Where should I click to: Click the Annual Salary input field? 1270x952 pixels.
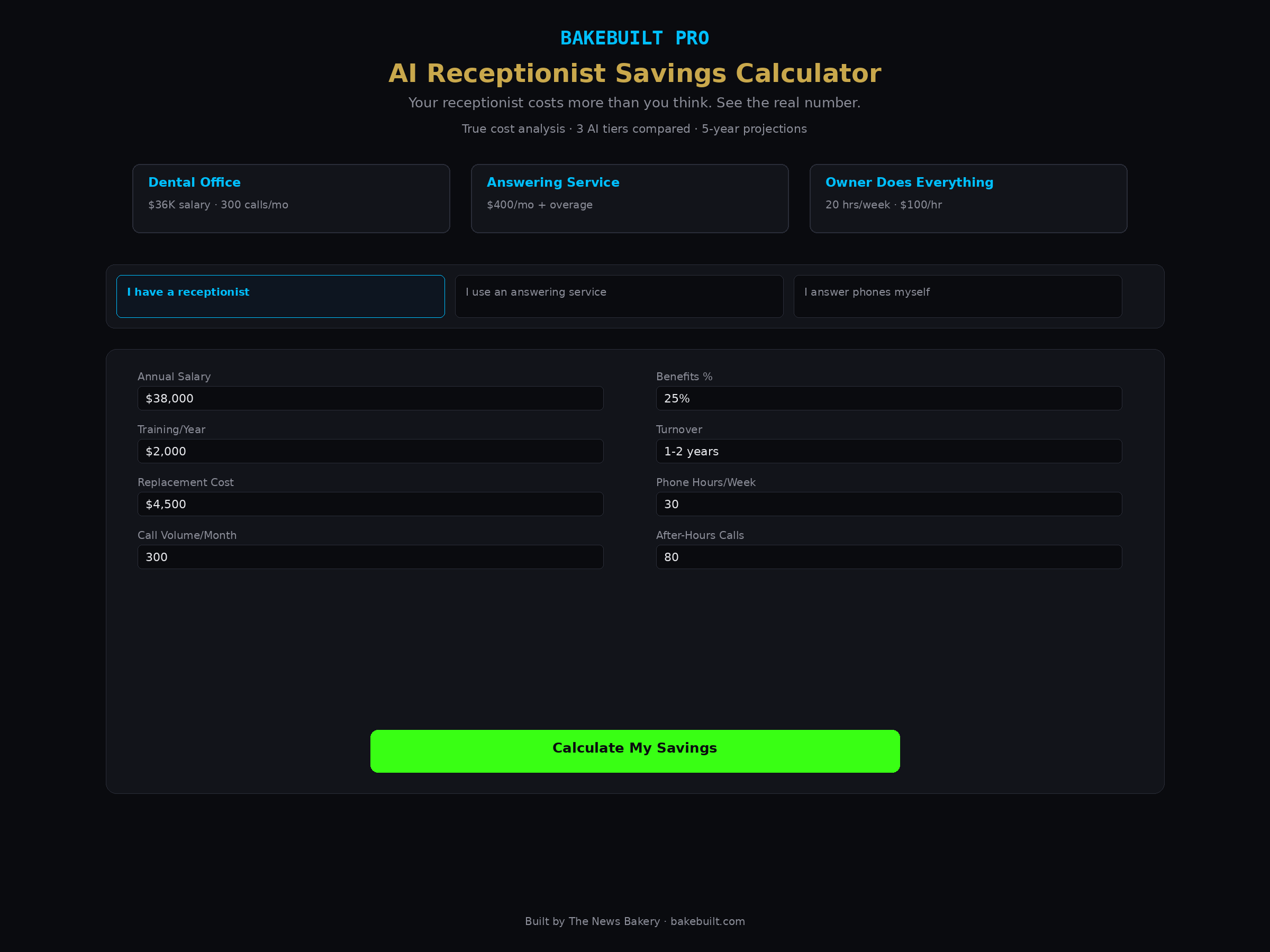[x=370, y=398]
